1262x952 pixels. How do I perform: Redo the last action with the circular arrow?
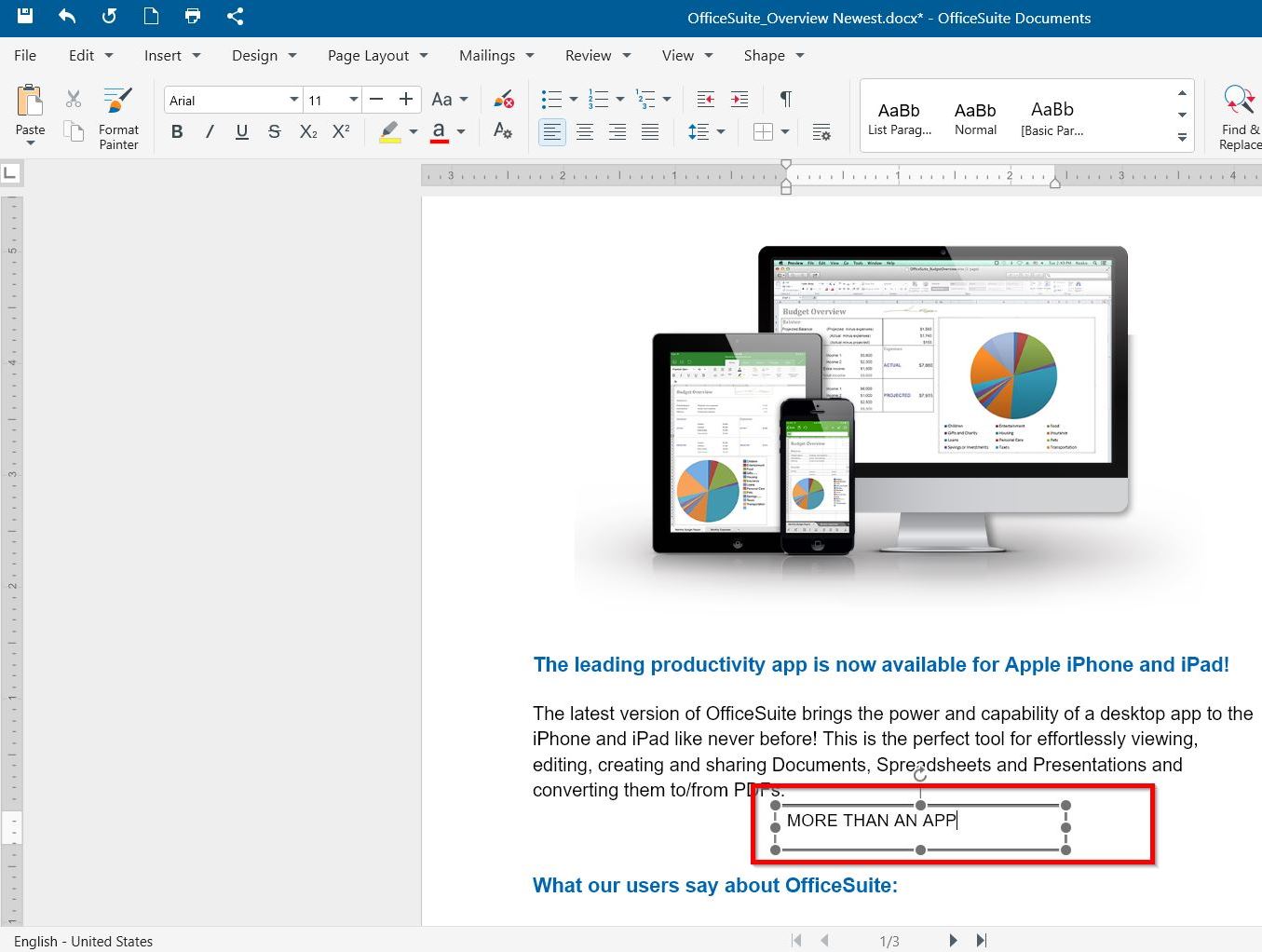click(109, 16)
